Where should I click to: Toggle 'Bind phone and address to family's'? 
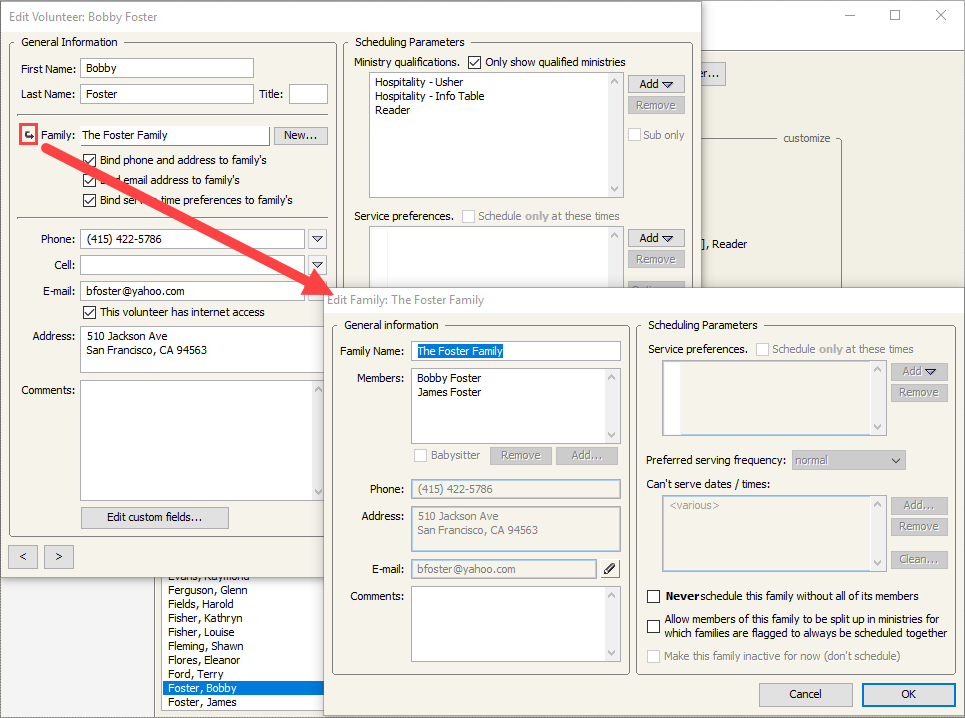[91, 160]
